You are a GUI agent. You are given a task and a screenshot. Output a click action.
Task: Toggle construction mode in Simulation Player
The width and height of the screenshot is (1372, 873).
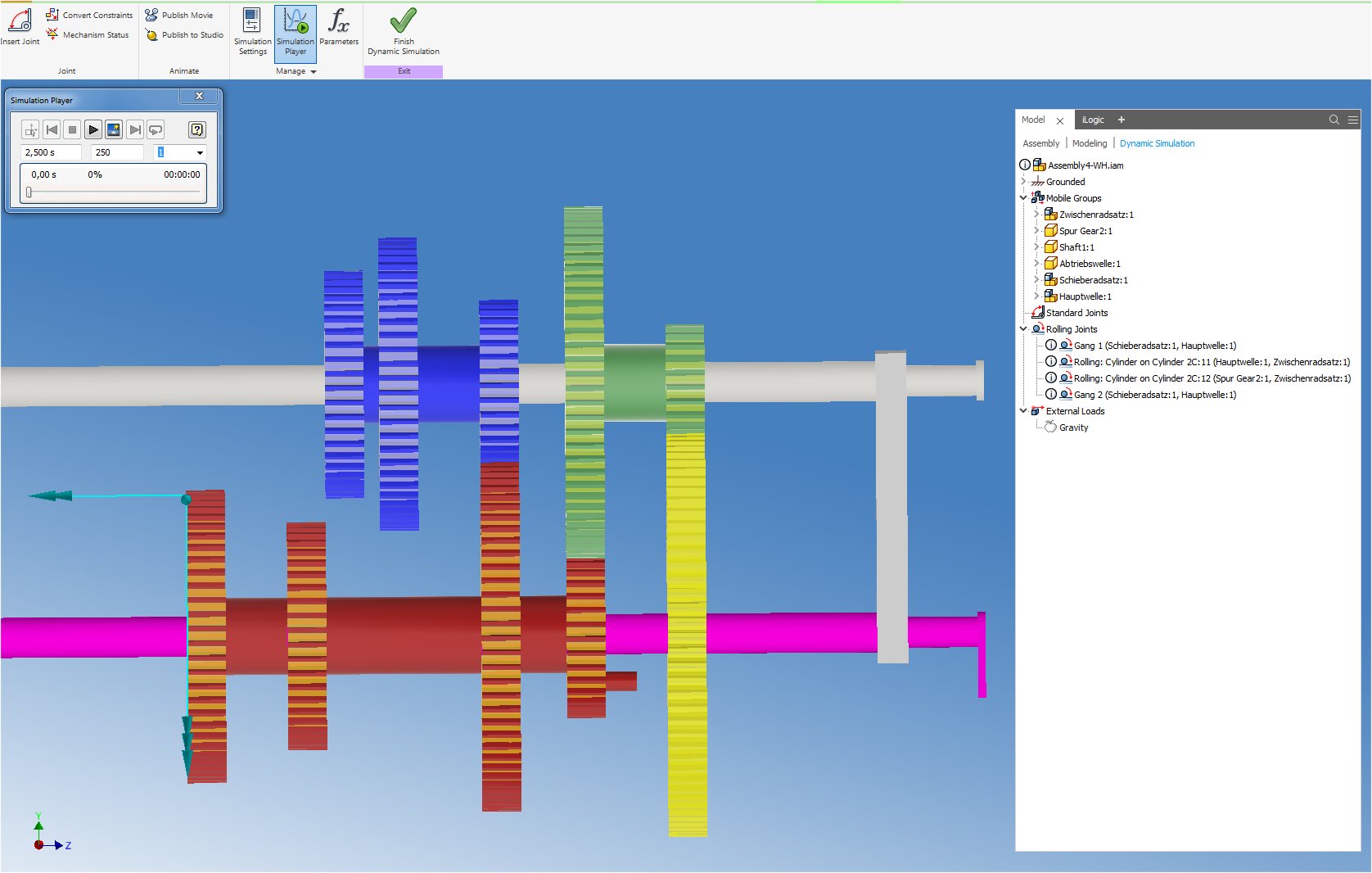pyautogui.click(x=30, y=129)
